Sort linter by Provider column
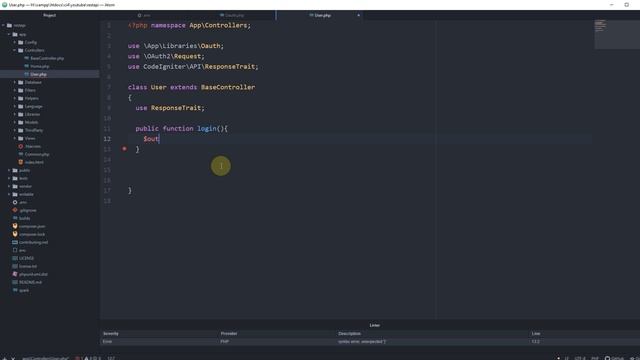The width and height of the screenshot is (640, 360). [x=229, y=333]
